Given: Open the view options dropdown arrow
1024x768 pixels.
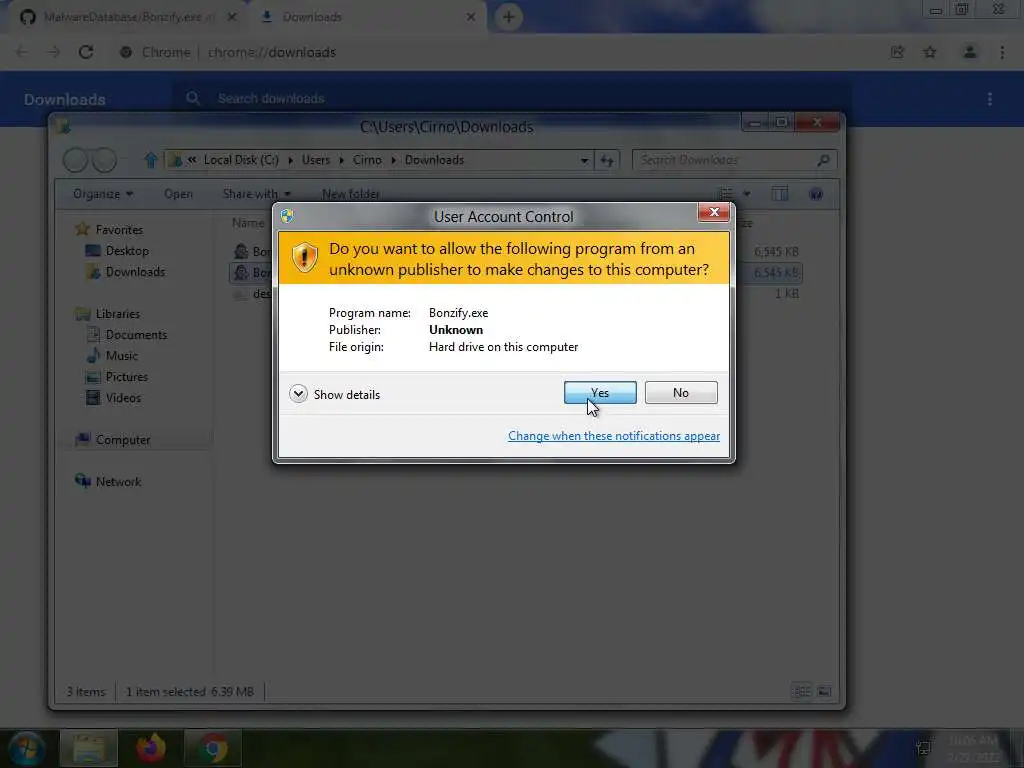Looking at the screenshot, I should pos(746,193).
